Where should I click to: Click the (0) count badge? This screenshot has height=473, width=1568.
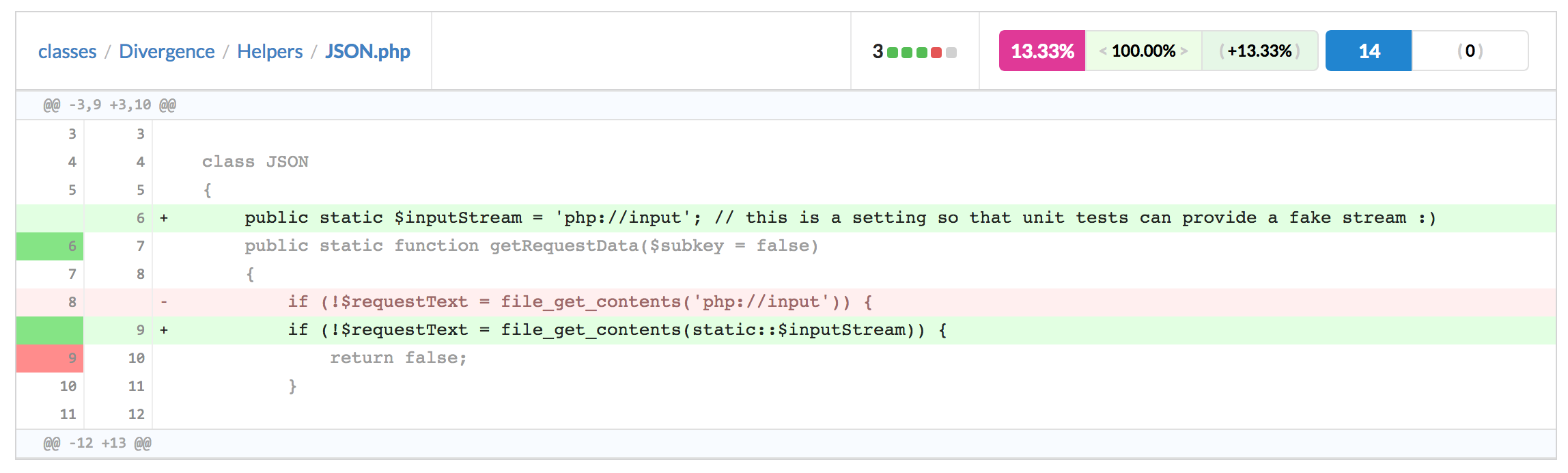coord(1470,51)
